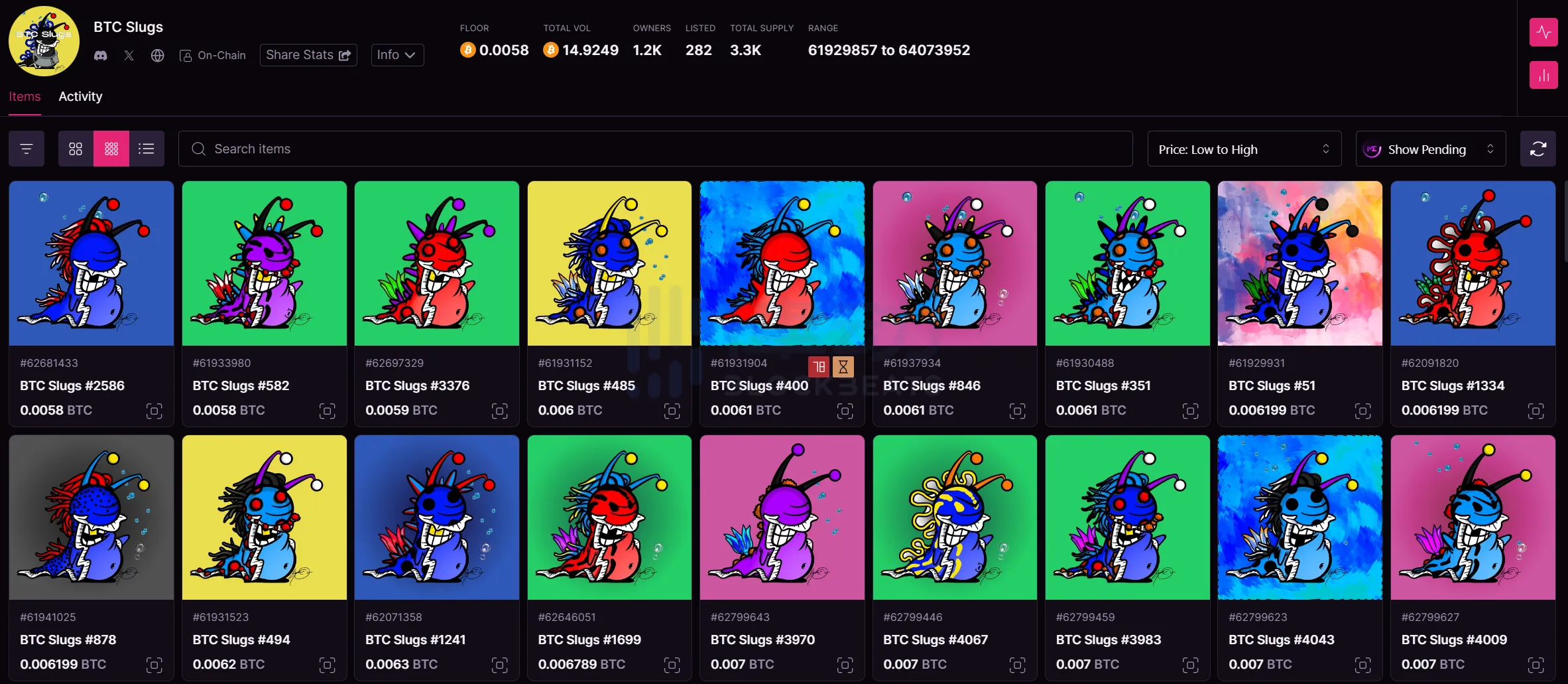The image size is (1568, 684).
Task: Open the BTC Slugs #400 thumbnail
Action: pyautogui.click(x=782, y=263)
